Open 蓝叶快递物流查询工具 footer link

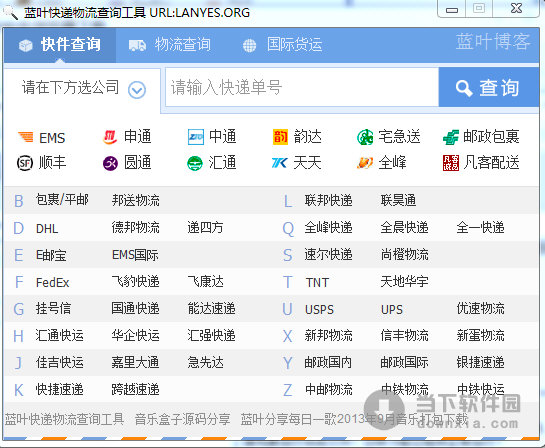coord(64,419)
